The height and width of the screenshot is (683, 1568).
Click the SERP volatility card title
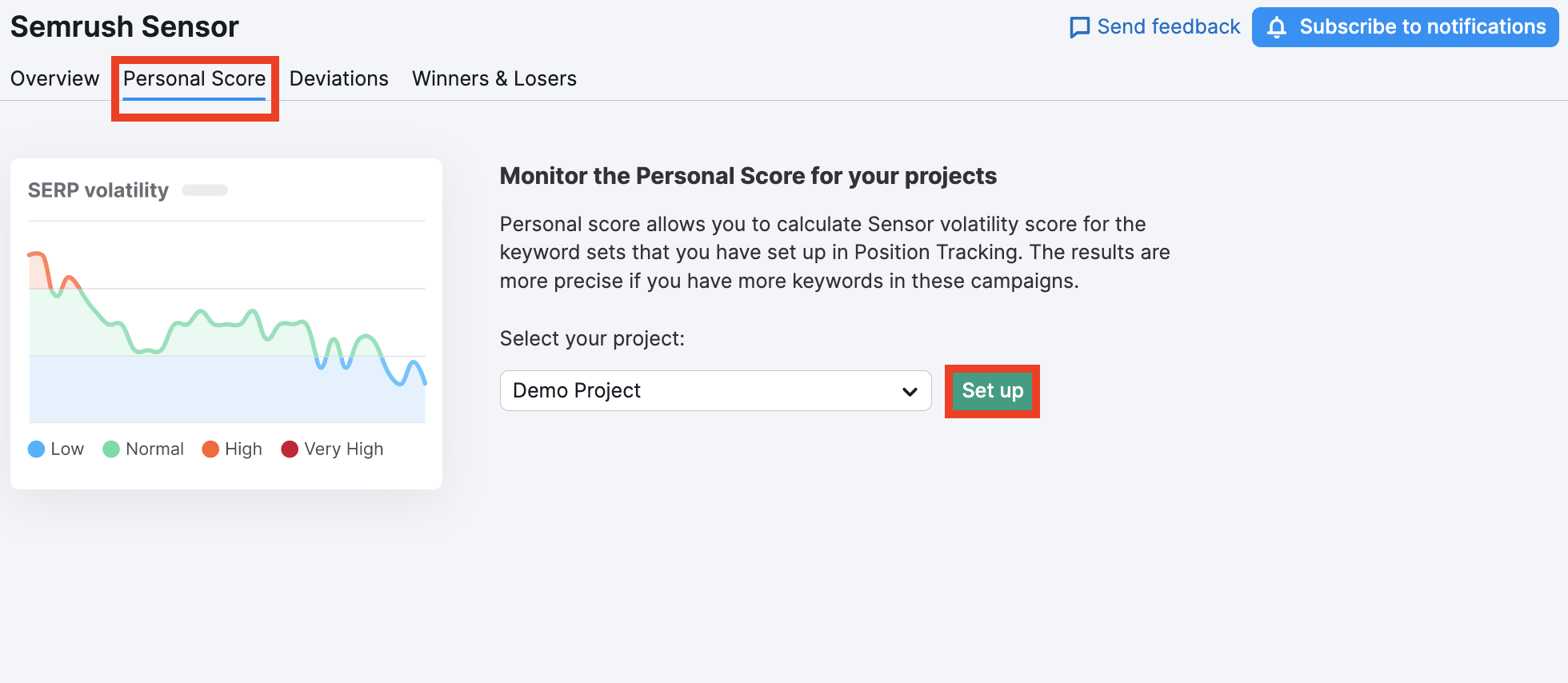[98, 190]
